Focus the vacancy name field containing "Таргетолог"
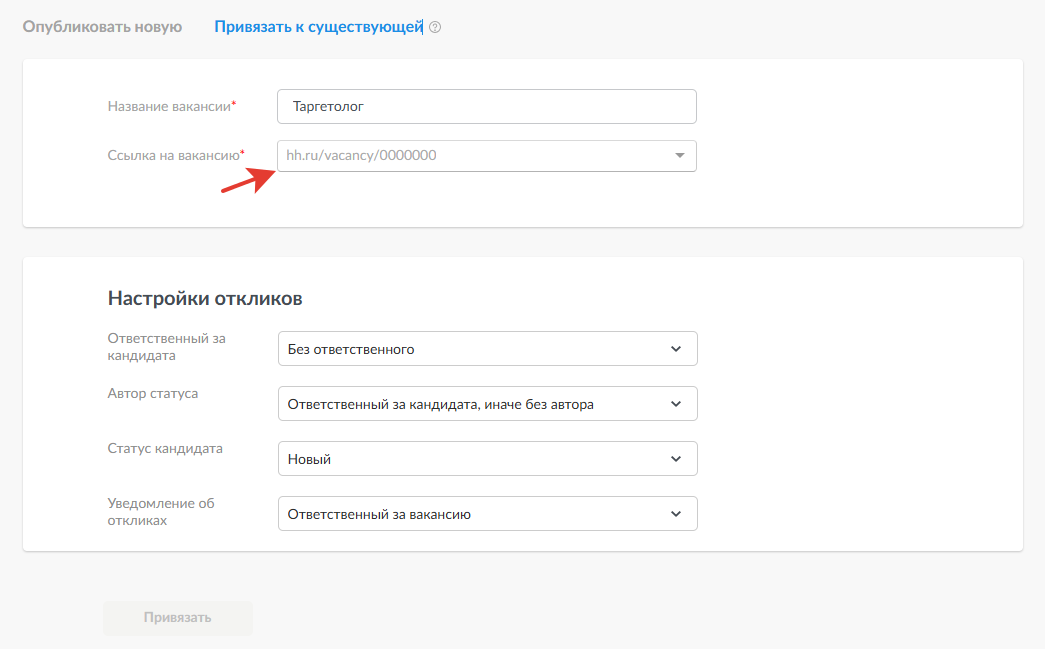This screenshot has width=1045, height=649. 486,106
